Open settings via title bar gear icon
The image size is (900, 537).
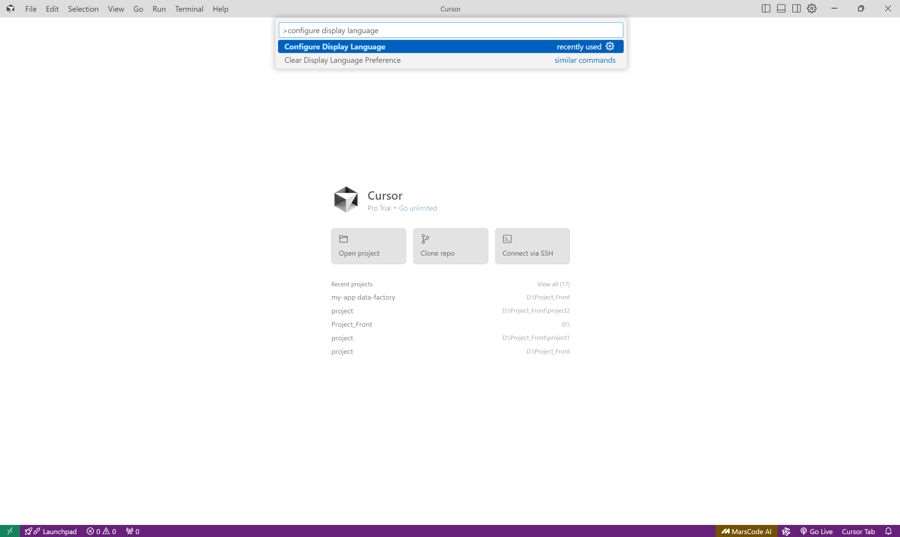812,9
